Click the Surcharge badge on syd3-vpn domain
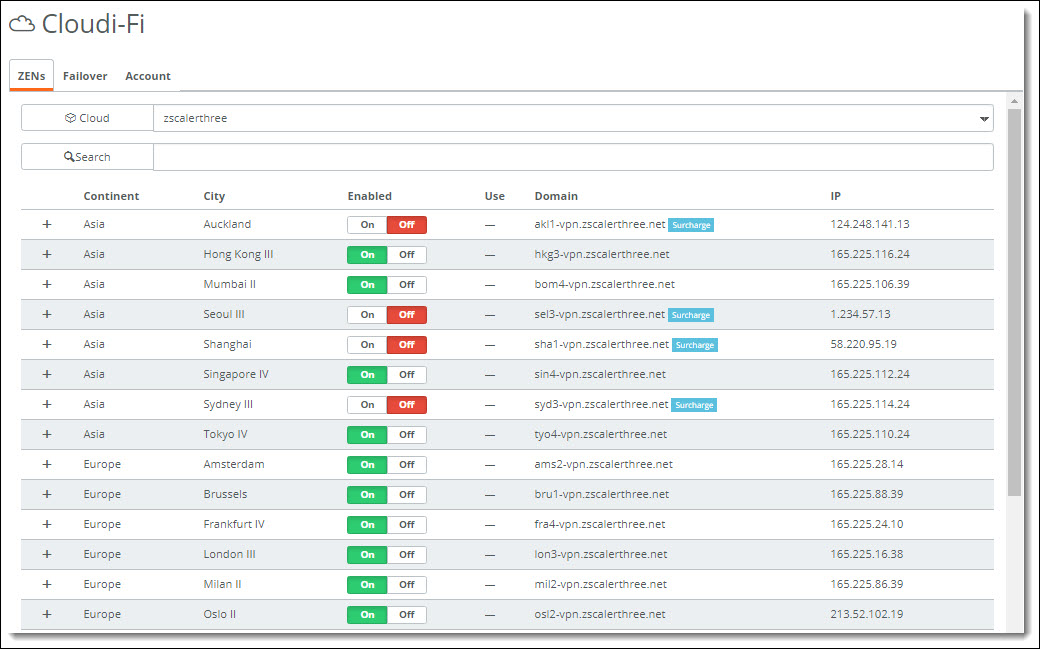 [x=694, y=405]
